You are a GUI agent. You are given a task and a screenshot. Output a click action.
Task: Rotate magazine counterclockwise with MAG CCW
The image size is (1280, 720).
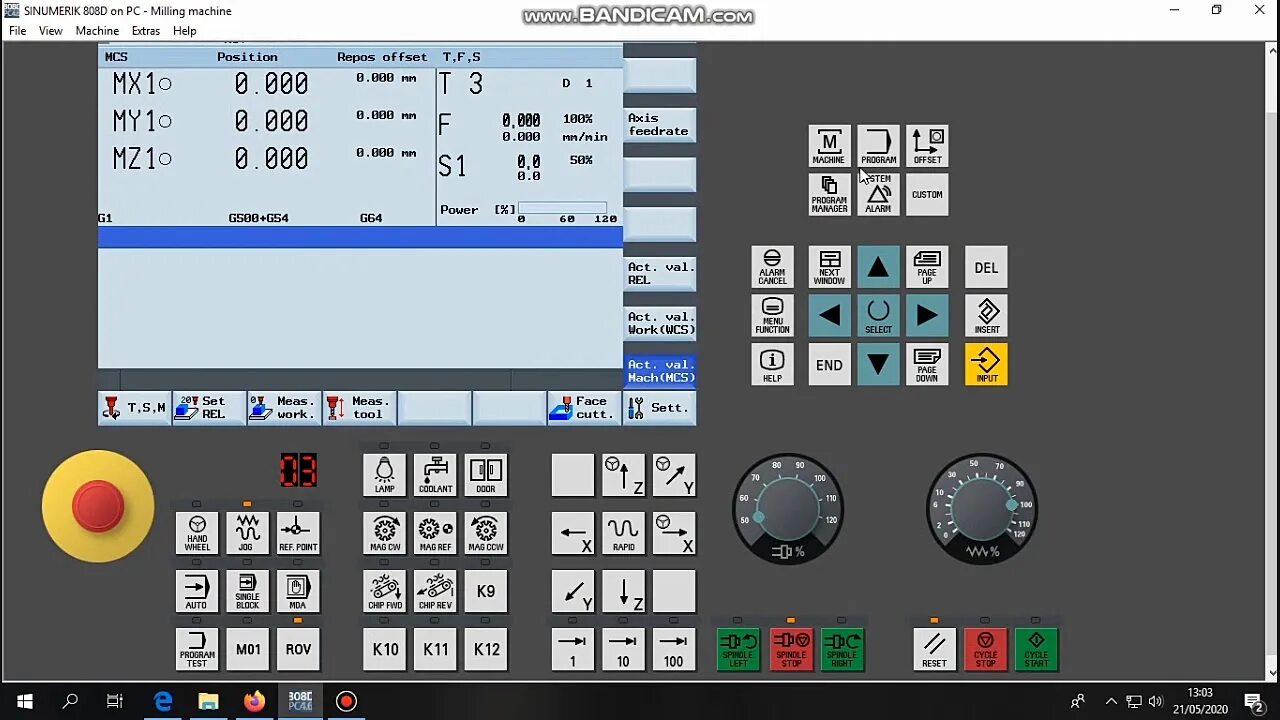click(x=486, y=533)
